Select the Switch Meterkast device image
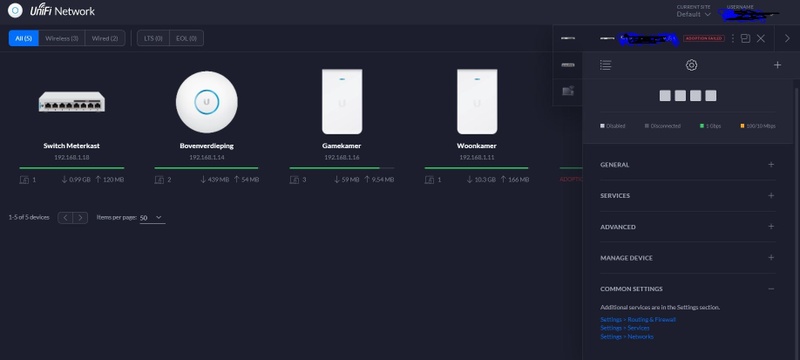Screen dimensions: 800x360 [x=71, y=101]
